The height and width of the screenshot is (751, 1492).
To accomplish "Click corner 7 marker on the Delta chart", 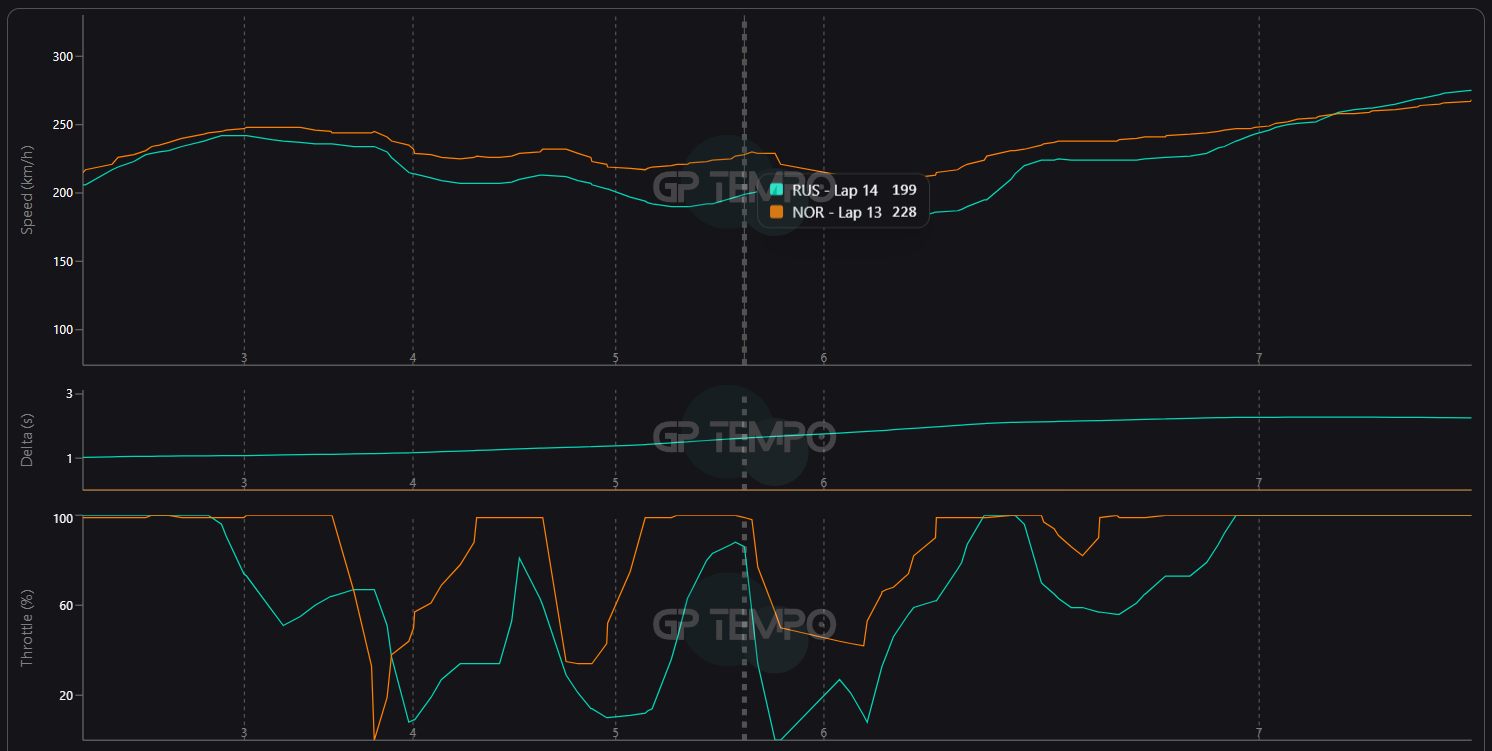I will (1259, 483).
